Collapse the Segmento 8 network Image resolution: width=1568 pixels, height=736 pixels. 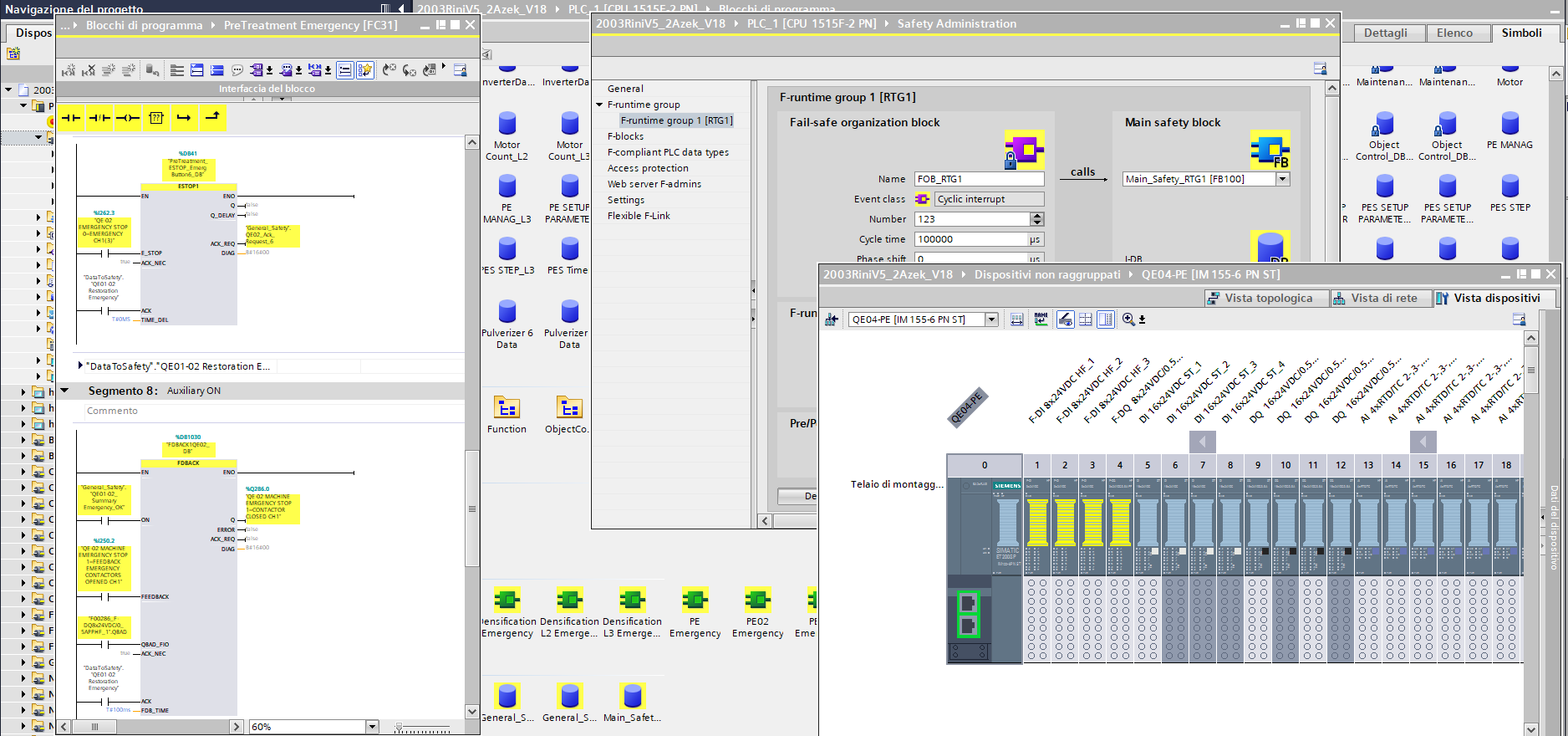[x=65, y=391]
